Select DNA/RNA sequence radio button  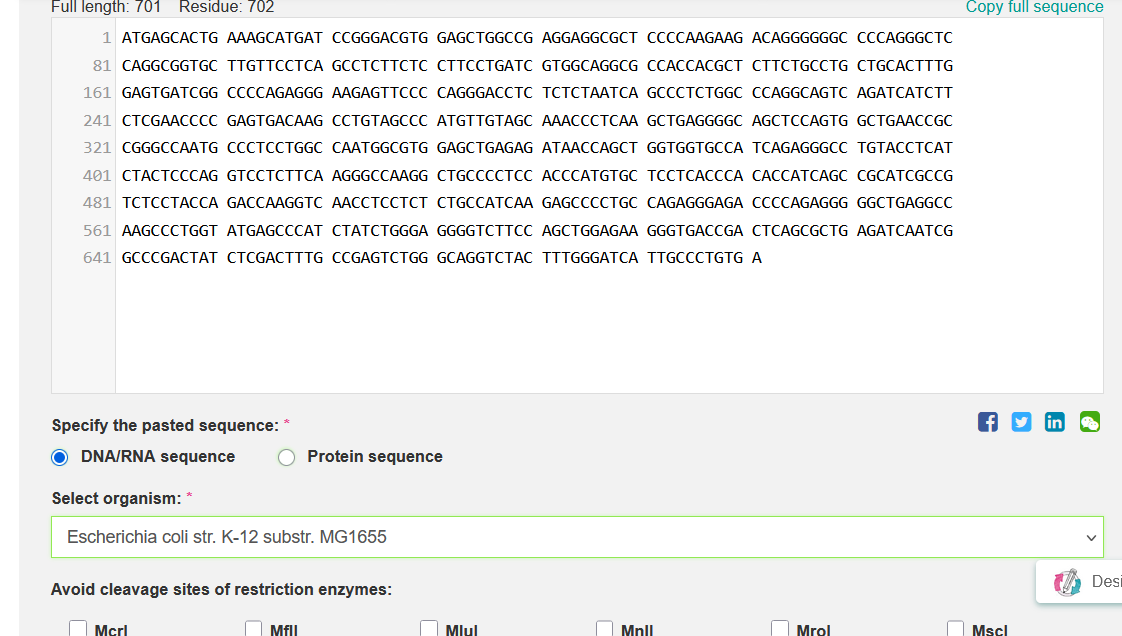pos(60,457)
